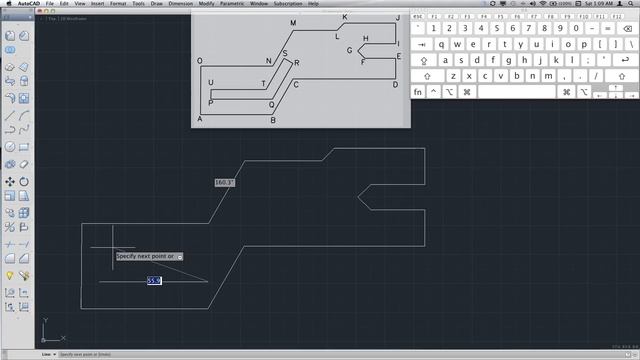Open the Parametric menu
Screen dimensions: 640x360
pyautogui.click(x=232, y=3)
